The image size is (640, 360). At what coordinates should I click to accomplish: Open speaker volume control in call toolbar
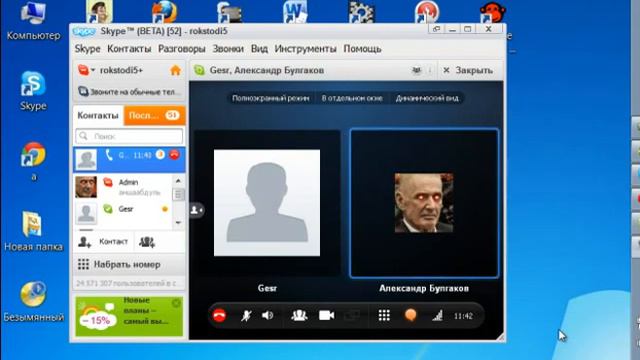pyautogui.click(x=268, y=315)
